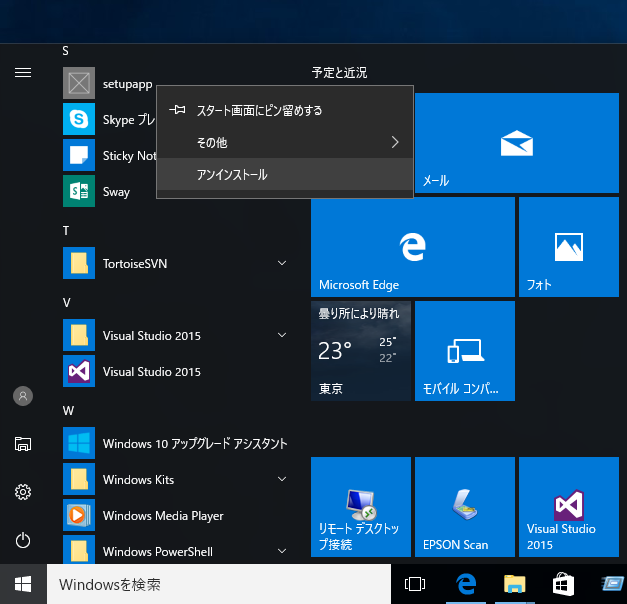627x604 pixels.
Task: Click the T letter heading
Action: tap(66, 231)
